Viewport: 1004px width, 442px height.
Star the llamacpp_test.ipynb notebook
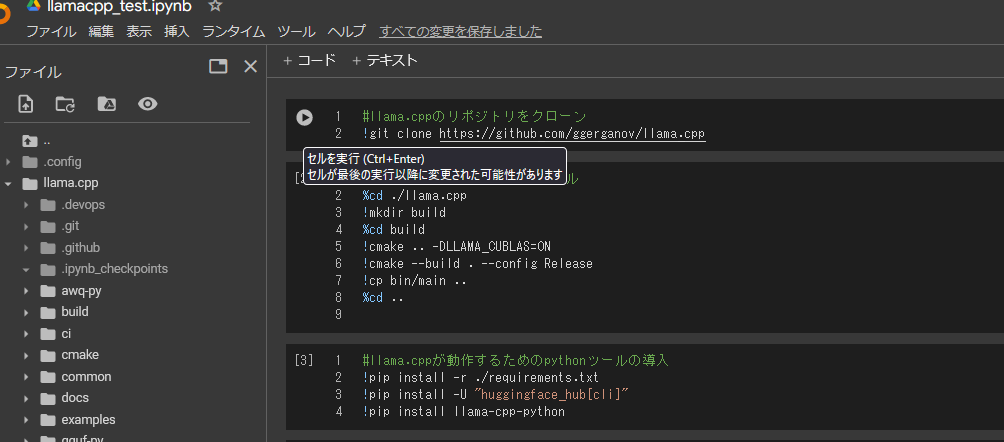[216, 6]
